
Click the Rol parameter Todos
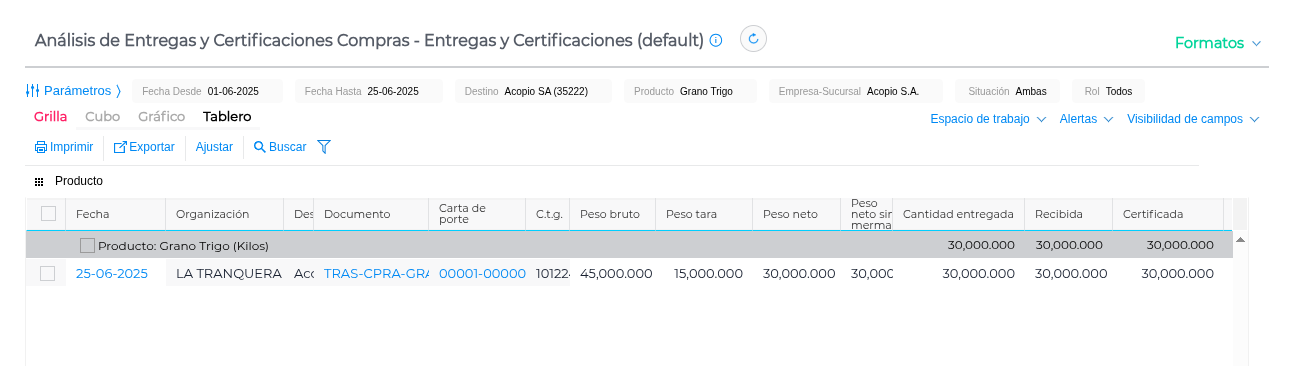1108,91
